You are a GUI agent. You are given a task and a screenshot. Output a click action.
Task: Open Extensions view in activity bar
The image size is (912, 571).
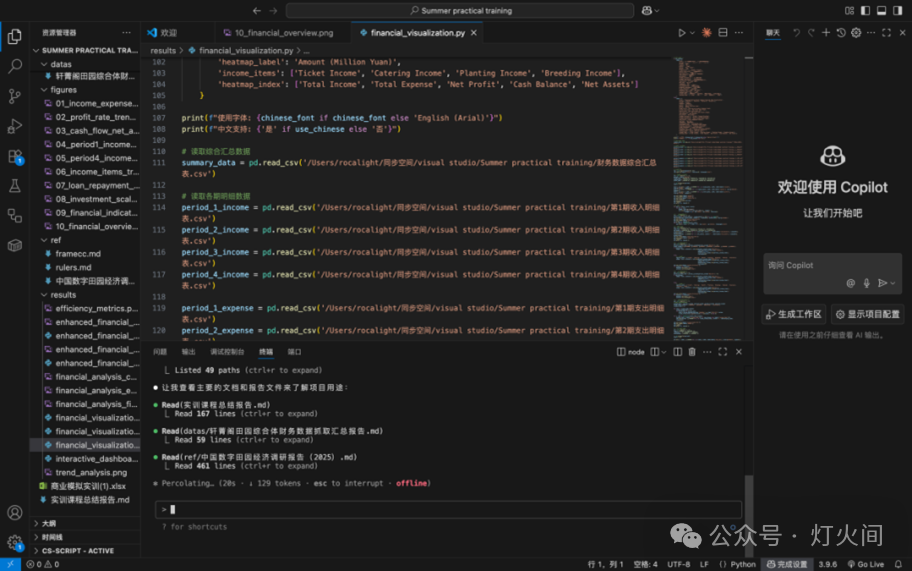click(15, 156)
